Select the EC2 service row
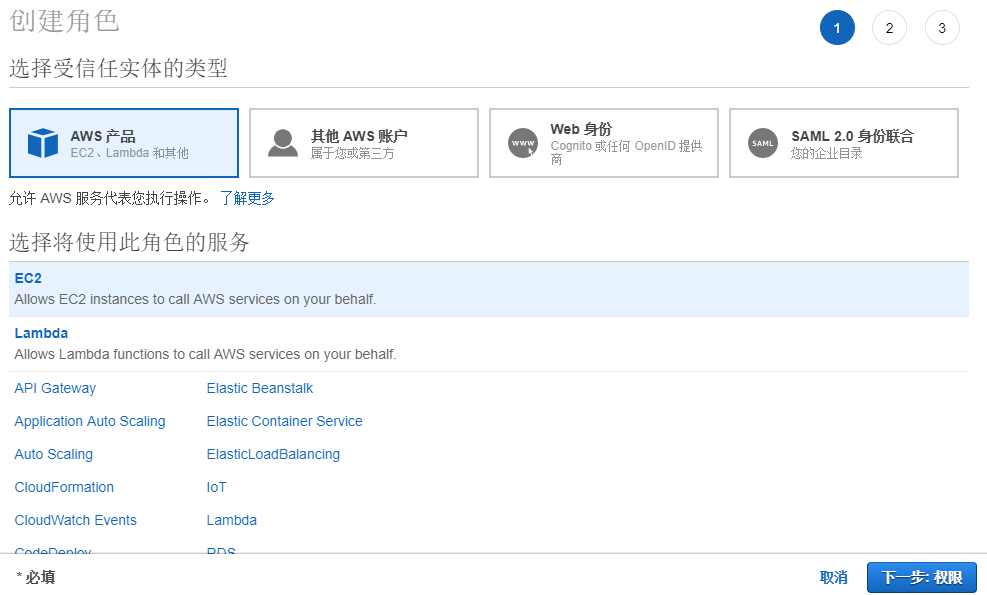The width and height of the screenshot is (987, 595). [x=489, y=289]
